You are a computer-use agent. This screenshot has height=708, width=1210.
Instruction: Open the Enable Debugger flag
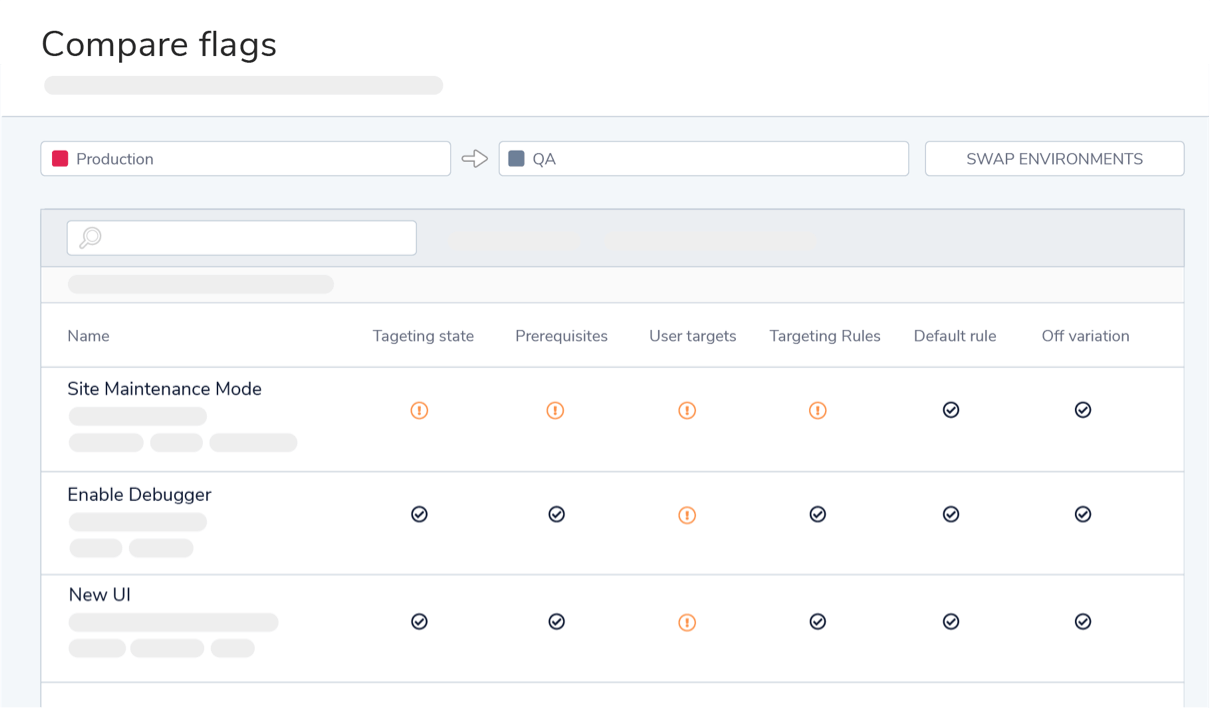(139, 494)
